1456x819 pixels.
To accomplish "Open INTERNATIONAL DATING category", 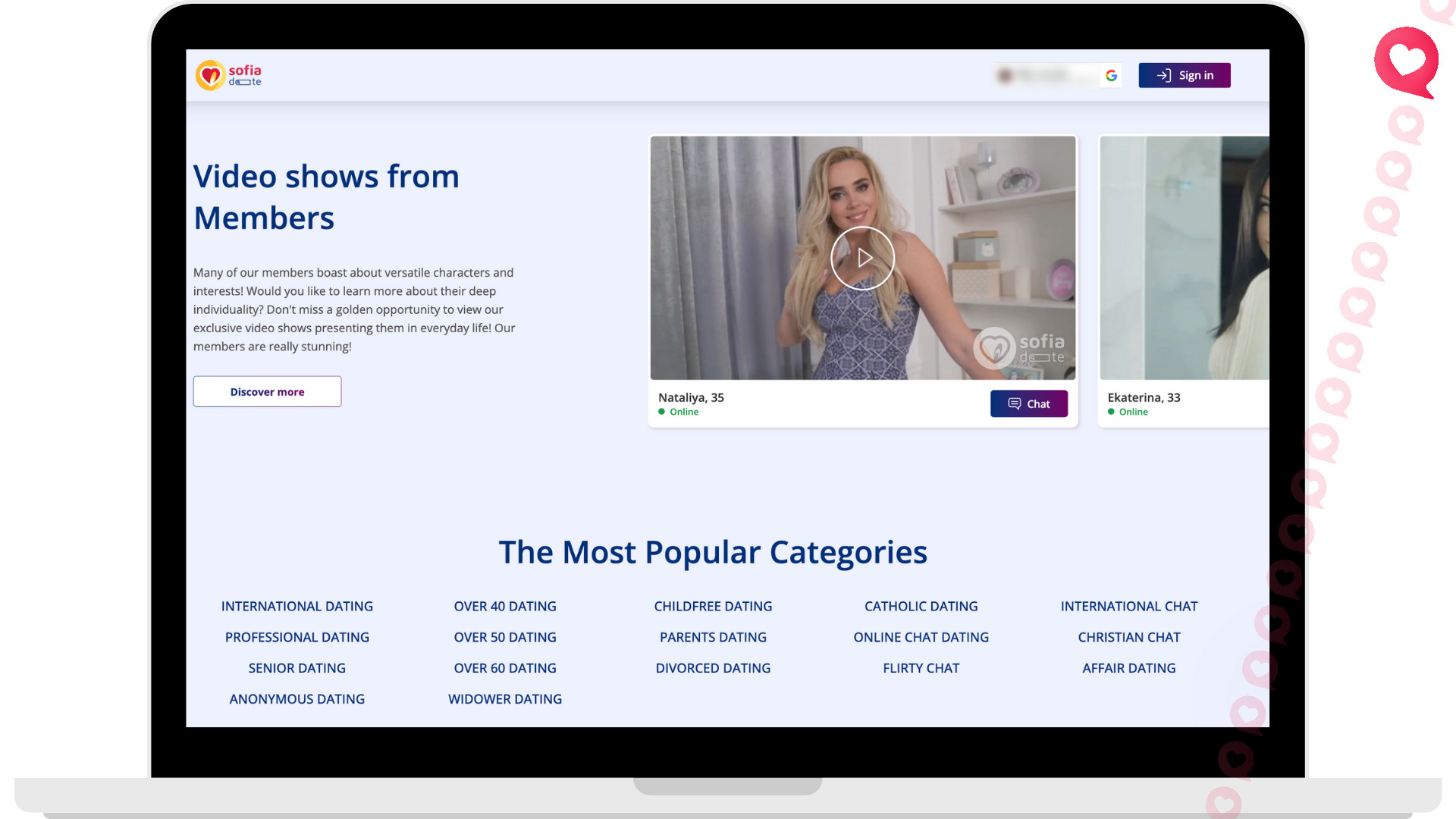I will [297, 606].
